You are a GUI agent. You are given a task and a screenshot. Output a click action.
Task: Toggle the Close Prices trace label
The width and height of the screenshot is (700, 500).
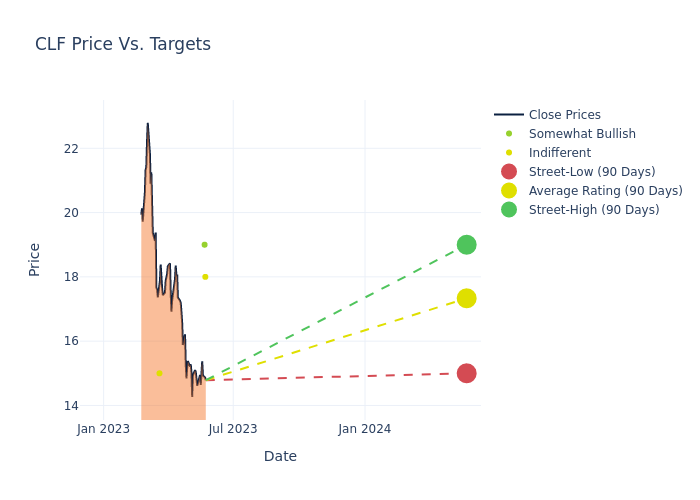coord(564,115)
